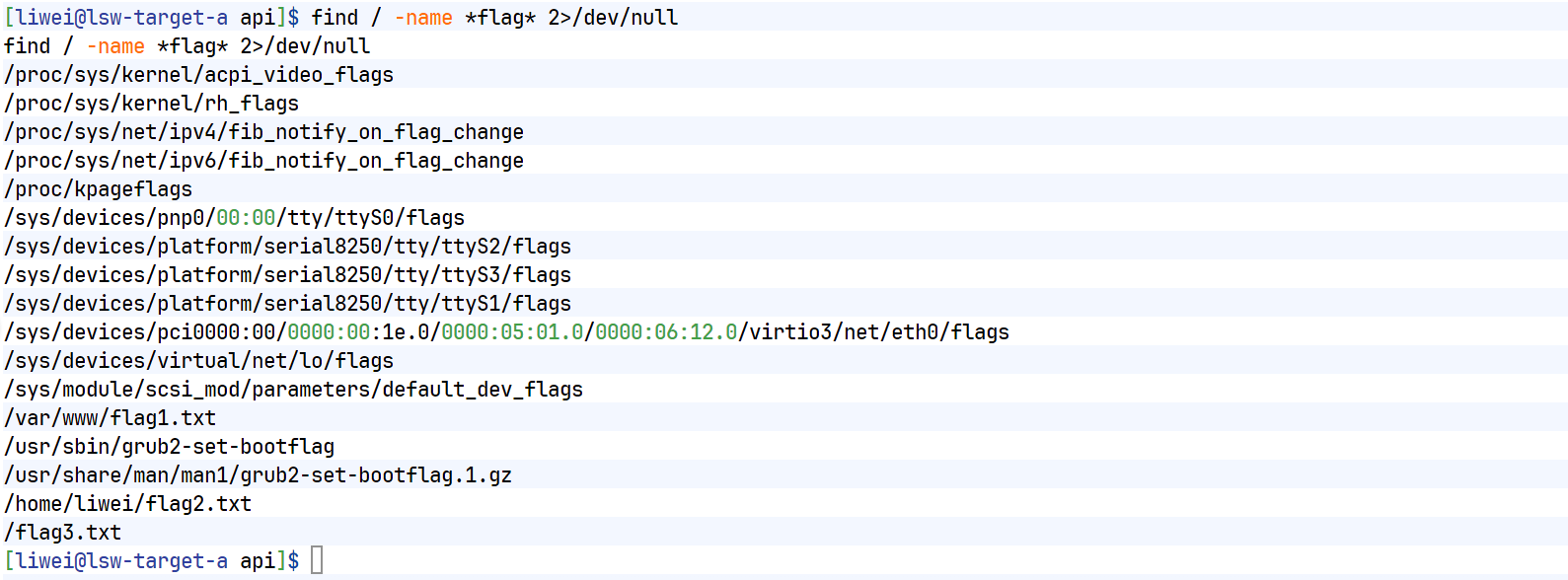Click the ipv4 fib_notify_on_flag_change line

pyautogui.click(x=263, y=132)
